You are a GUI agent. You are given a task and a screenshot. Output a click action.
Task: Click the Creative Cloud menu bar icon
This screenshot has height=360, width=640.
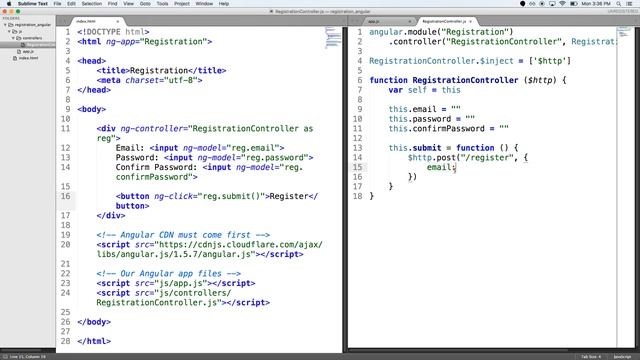tap(532, 4)
